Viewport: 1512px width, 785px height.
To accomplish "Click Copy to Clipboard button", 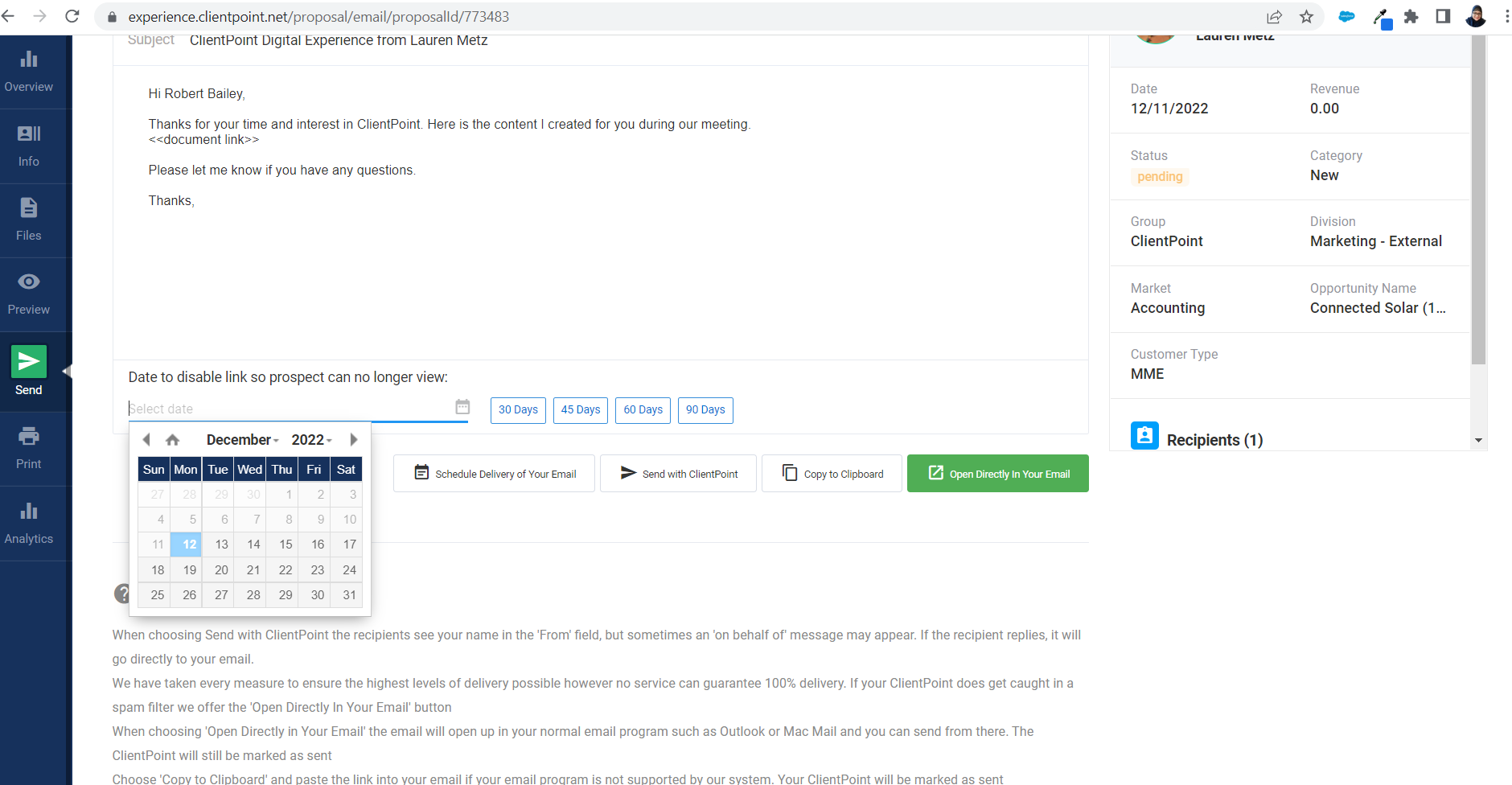I will point(832,473).
